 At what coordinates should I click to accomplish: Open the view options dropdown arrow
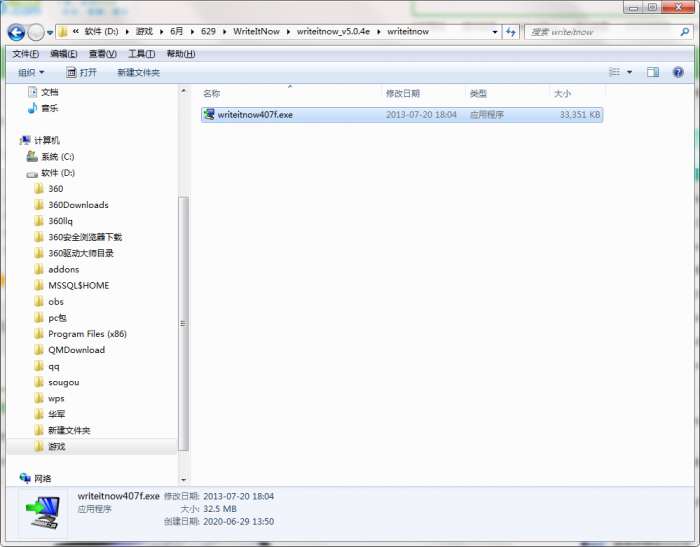pos(629,72)
